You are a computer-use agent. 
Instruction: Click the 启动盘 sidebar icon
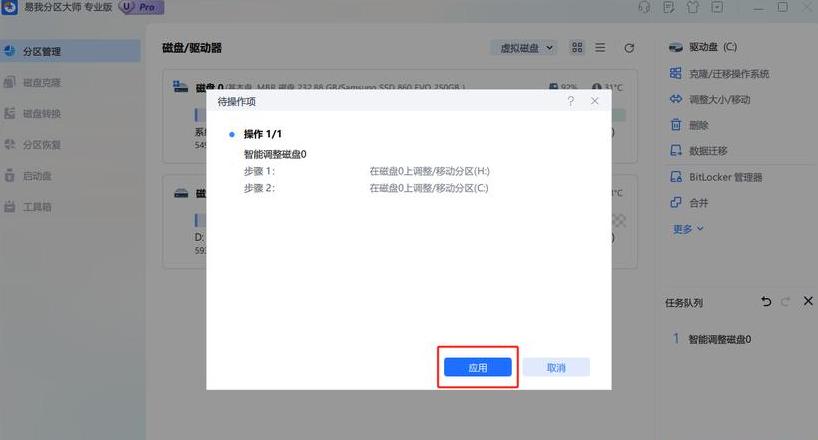click(9, 175)
